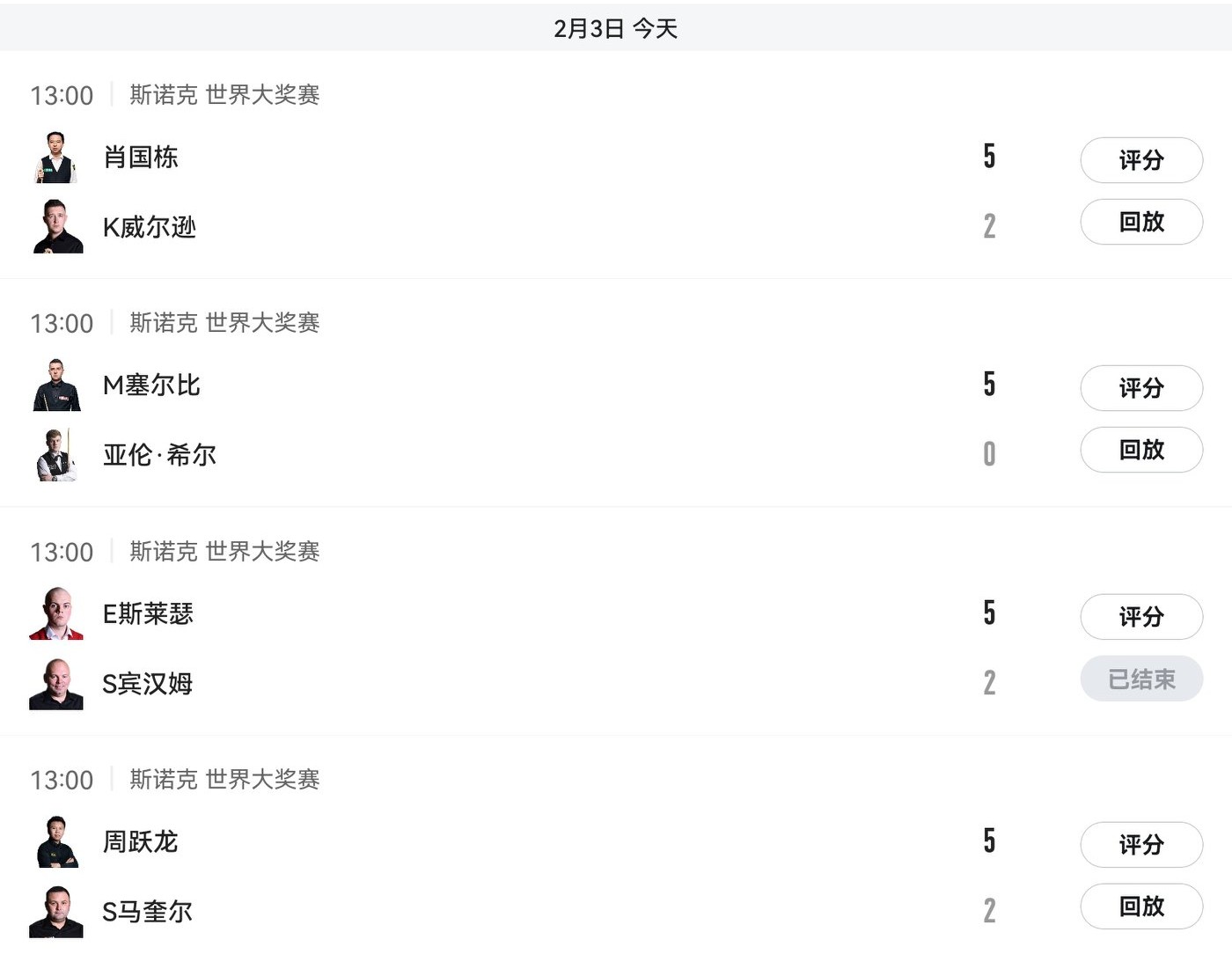Click 已结束 button for S宾汉姆 match
Viewport: 1232px width, 954px height.
click(1141, 679)
